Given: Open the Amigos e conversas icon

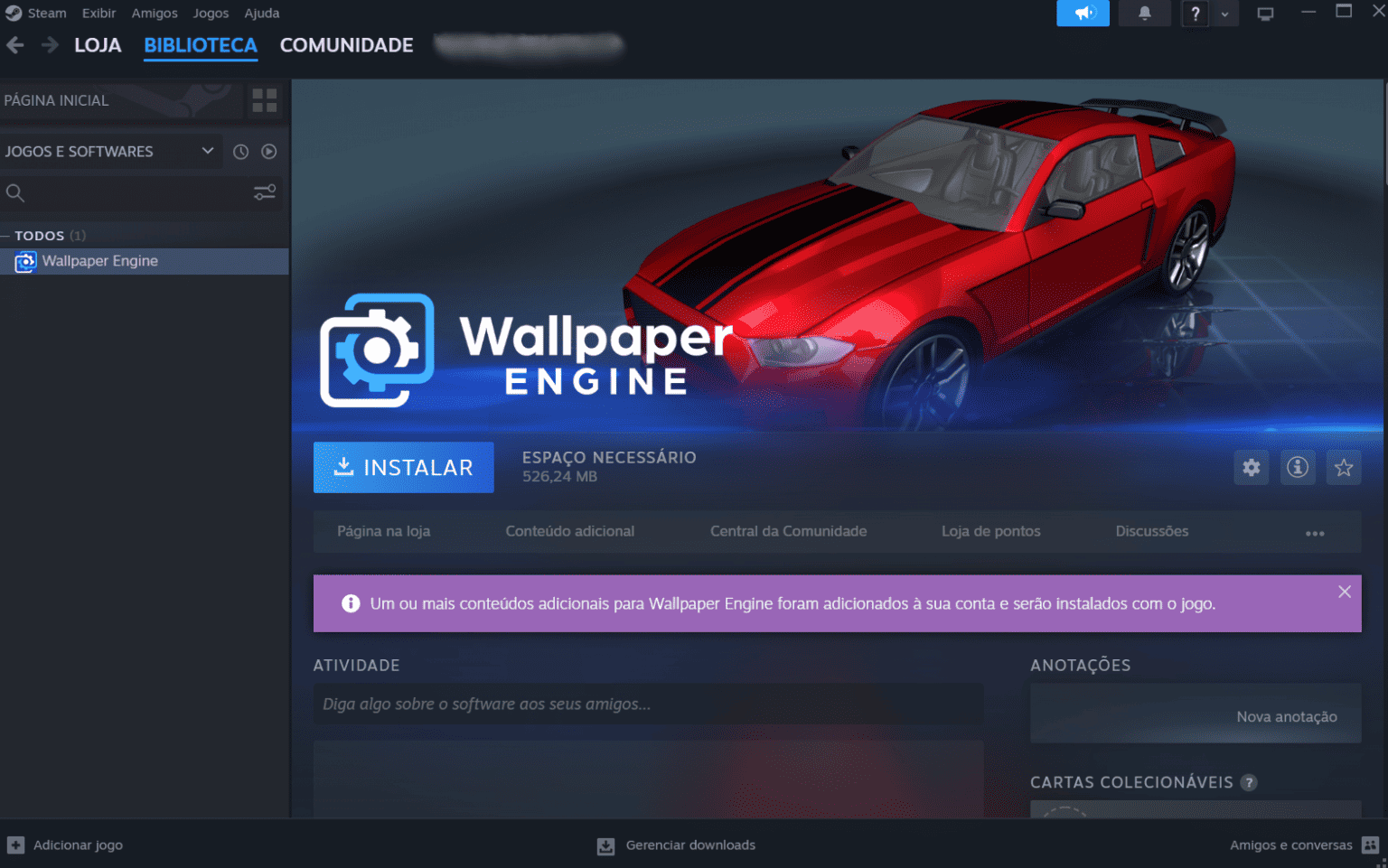Looking at the screenshot, I should (1370, 845).
